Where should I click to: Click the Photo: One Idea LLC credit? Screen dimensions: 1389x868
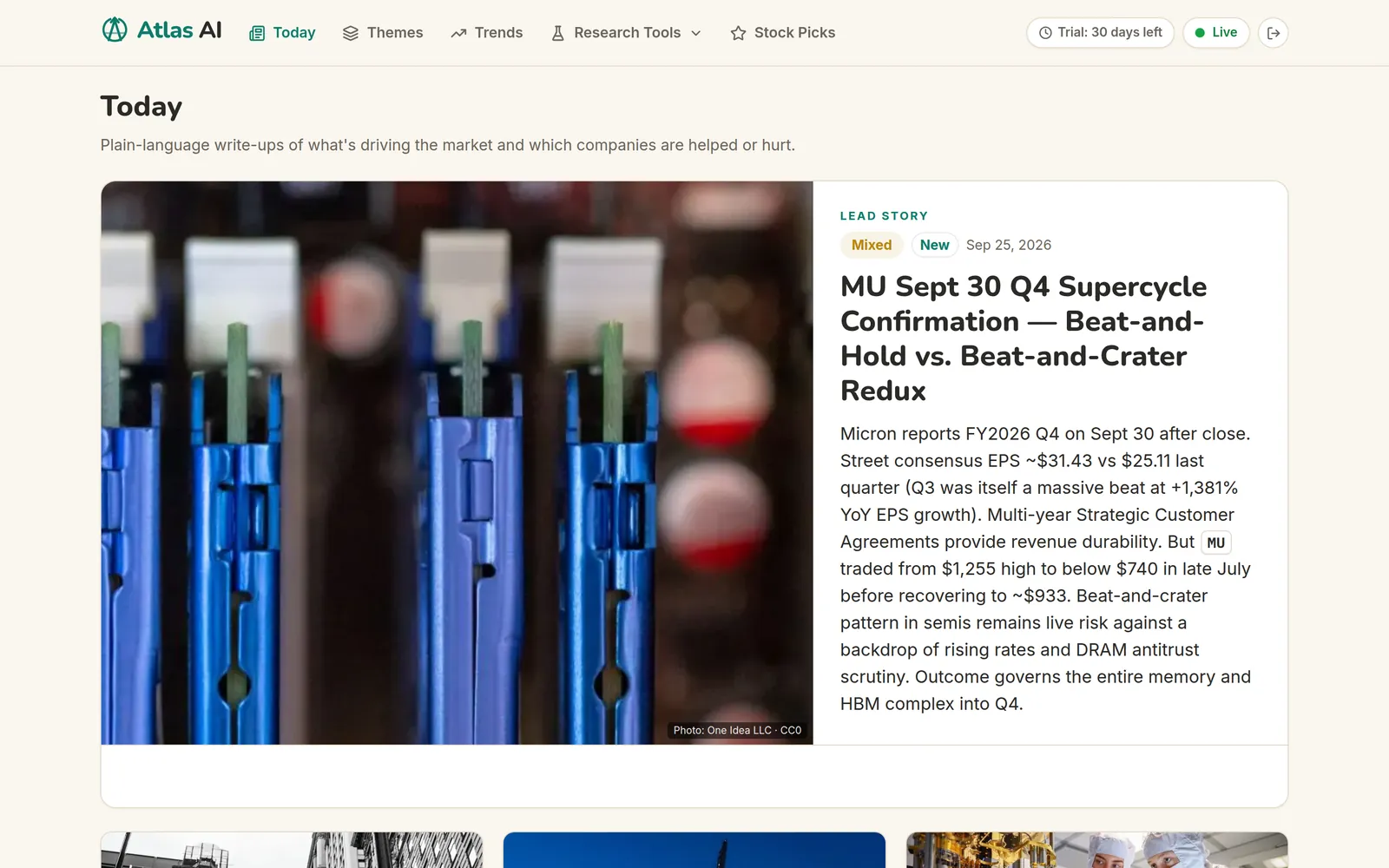tap(737, 730)
